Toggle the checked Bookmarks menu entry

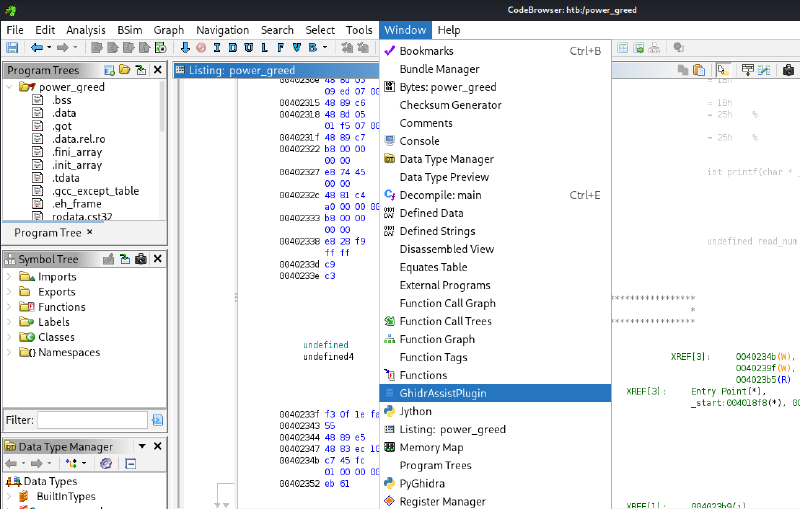coord(426,51)
